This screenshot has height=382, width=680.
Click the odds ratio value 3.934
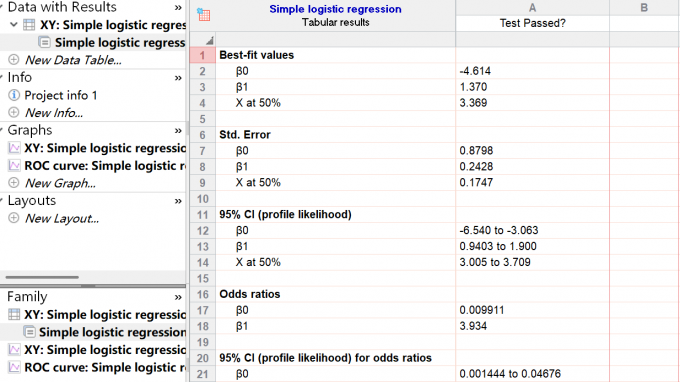pos(473,326)
